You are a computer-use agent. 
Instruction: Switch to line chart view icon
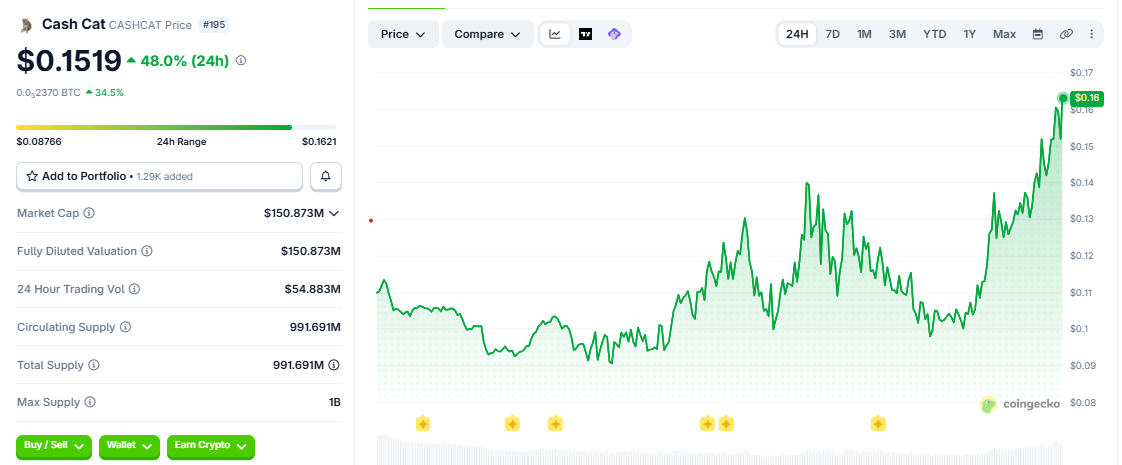click(x=555, y=34)
